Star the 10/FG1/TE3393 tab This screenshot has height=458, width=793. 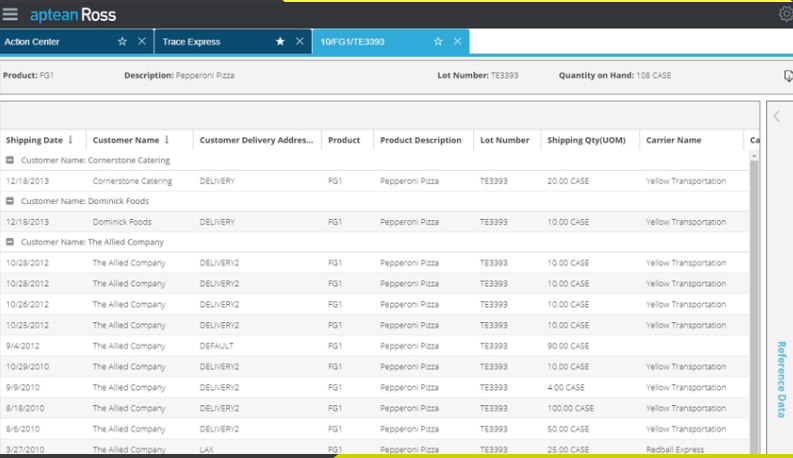pyautogui.click(x=438, y=42)
